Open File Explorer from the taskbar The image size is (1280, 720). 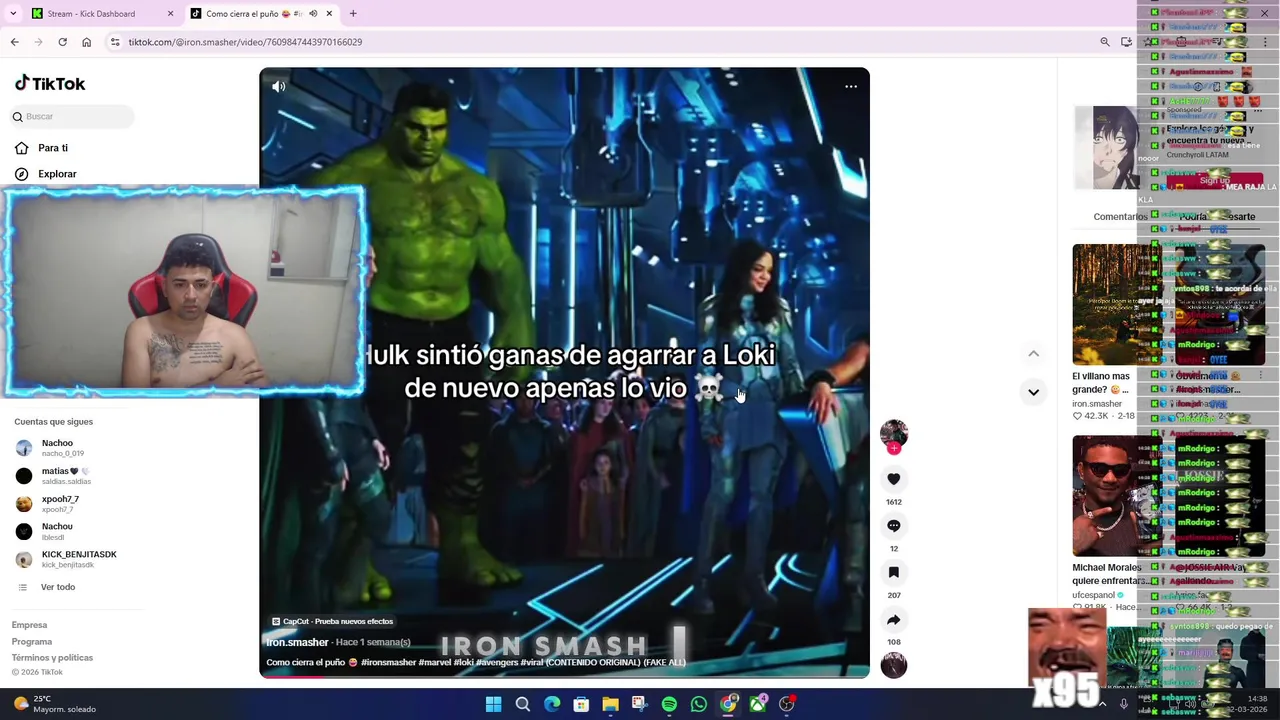pos(610,704)
